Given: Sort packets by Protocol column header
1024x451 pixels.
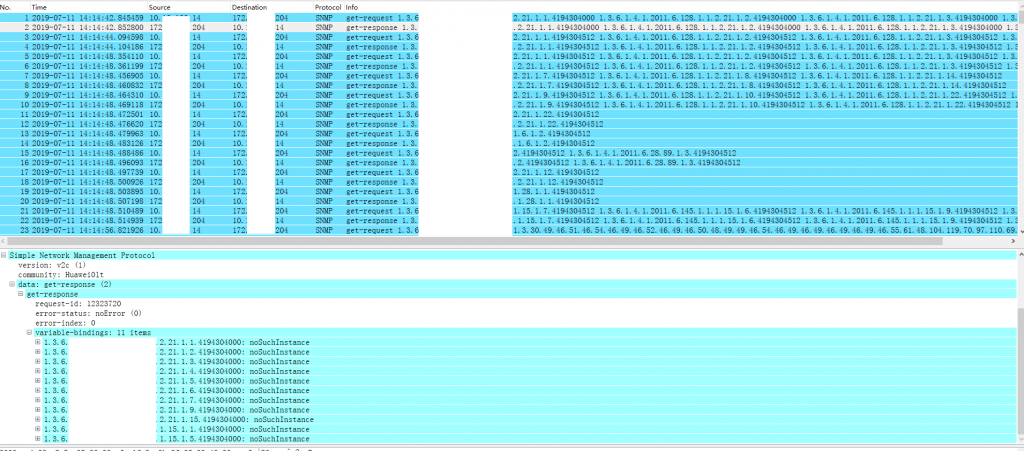Looking at the screenshot, I should coord(328,7).
